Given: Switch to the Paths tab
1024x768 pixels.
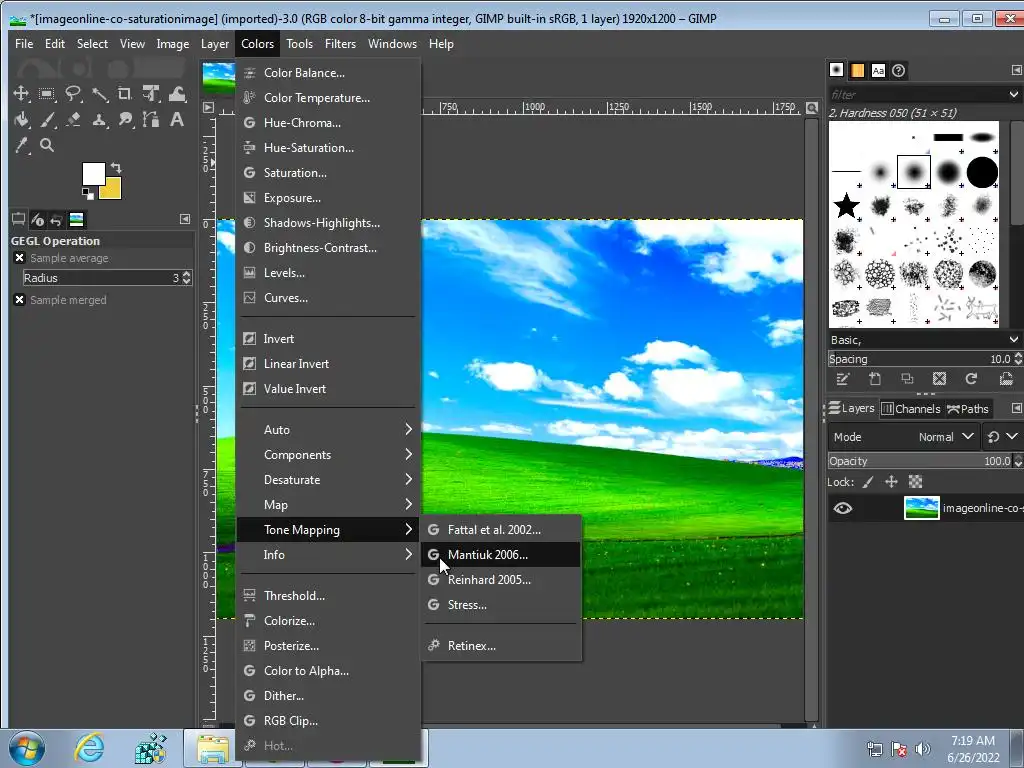Looking at the screenshot, I should pyautogui.click(x=968, y=409).
